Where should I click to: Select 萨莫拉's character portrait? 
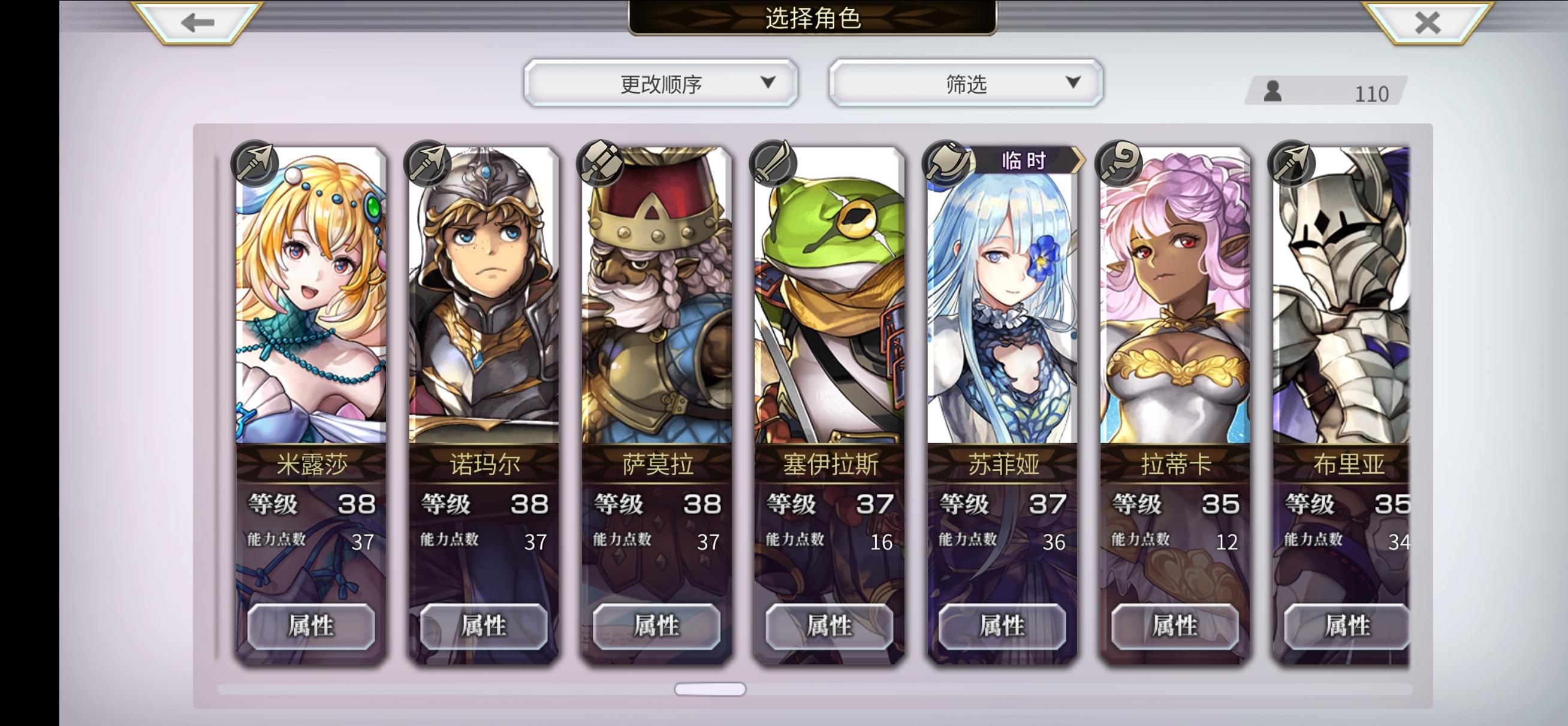657,296
